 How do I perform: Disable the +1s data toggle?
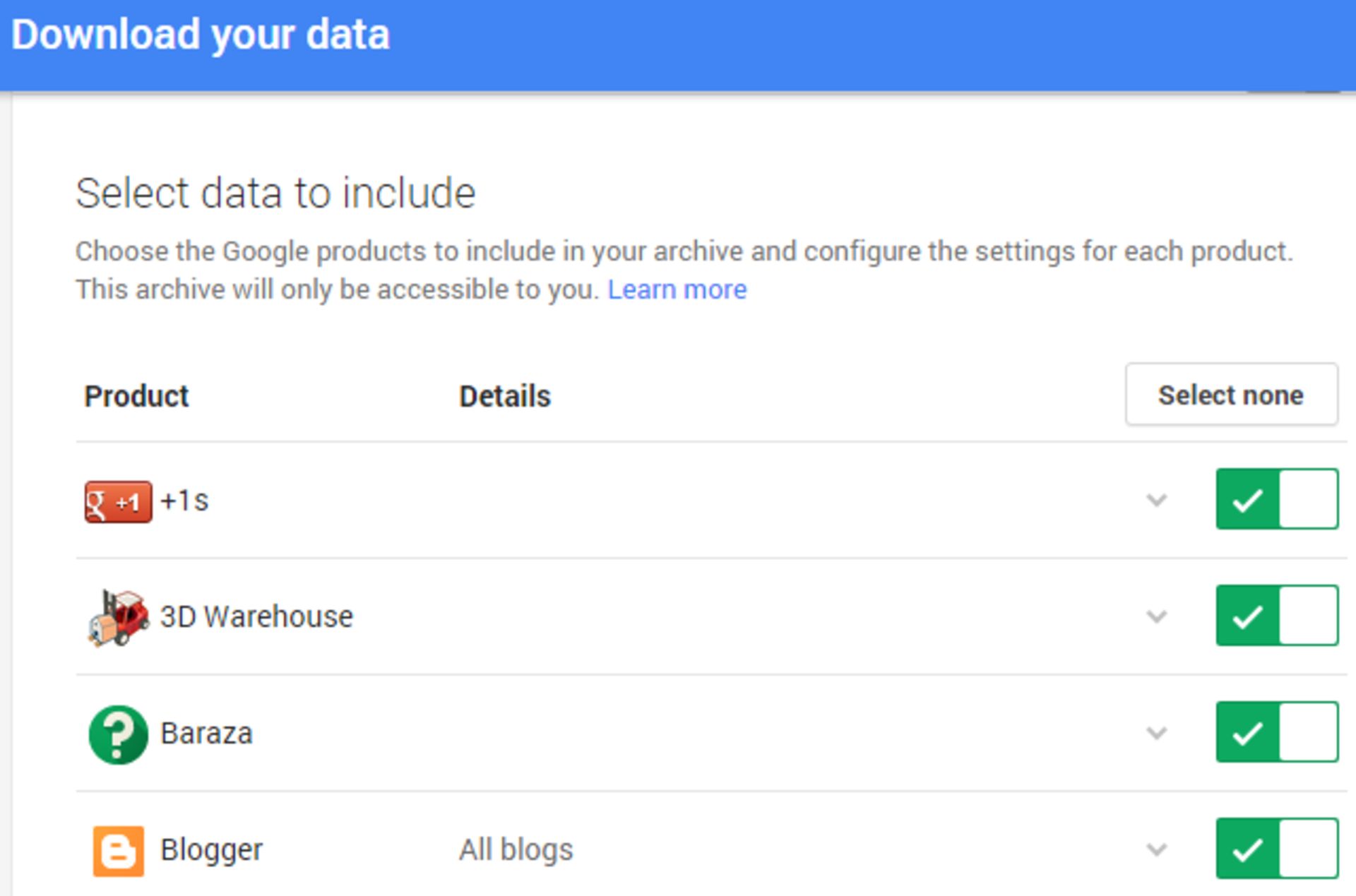(1275, 498)
